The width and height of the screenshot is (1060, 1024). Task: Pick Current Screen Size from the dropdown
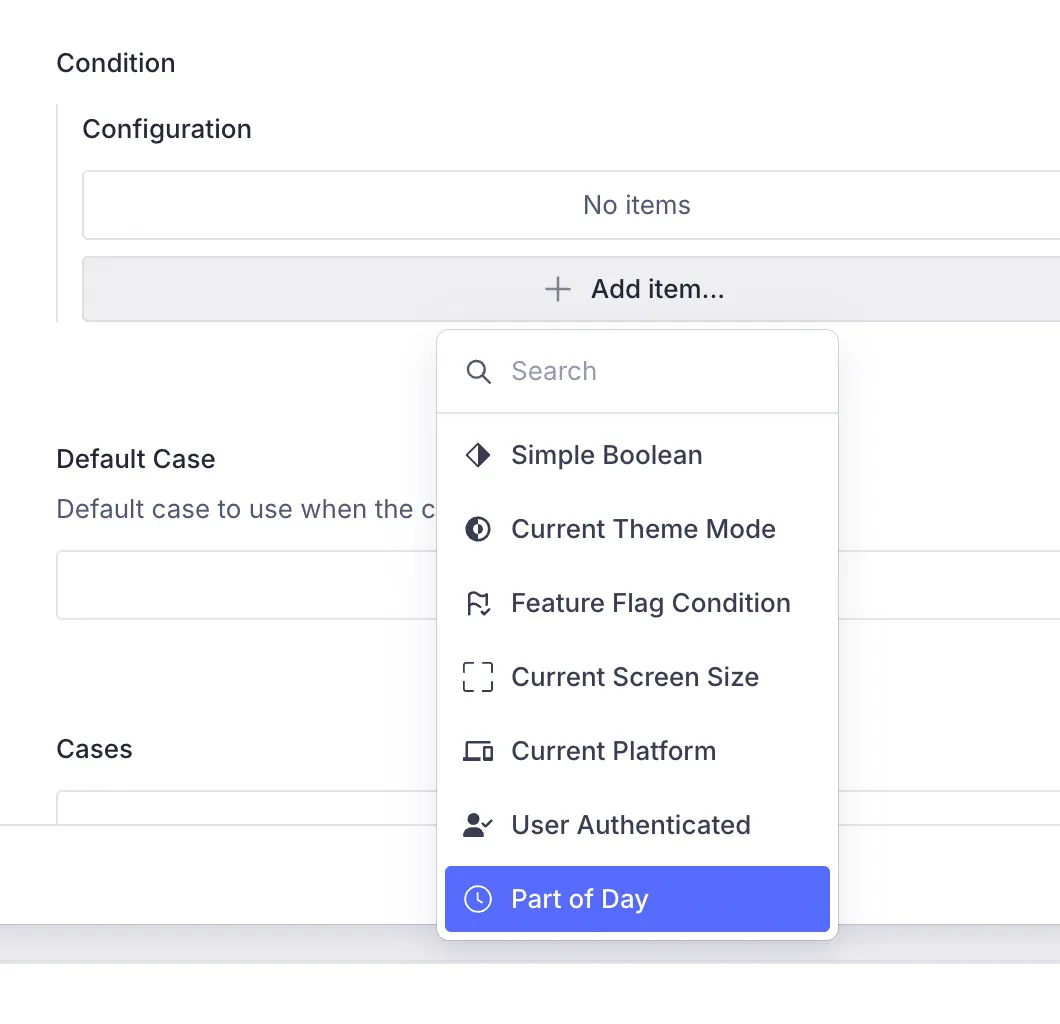tap(634, 677)
